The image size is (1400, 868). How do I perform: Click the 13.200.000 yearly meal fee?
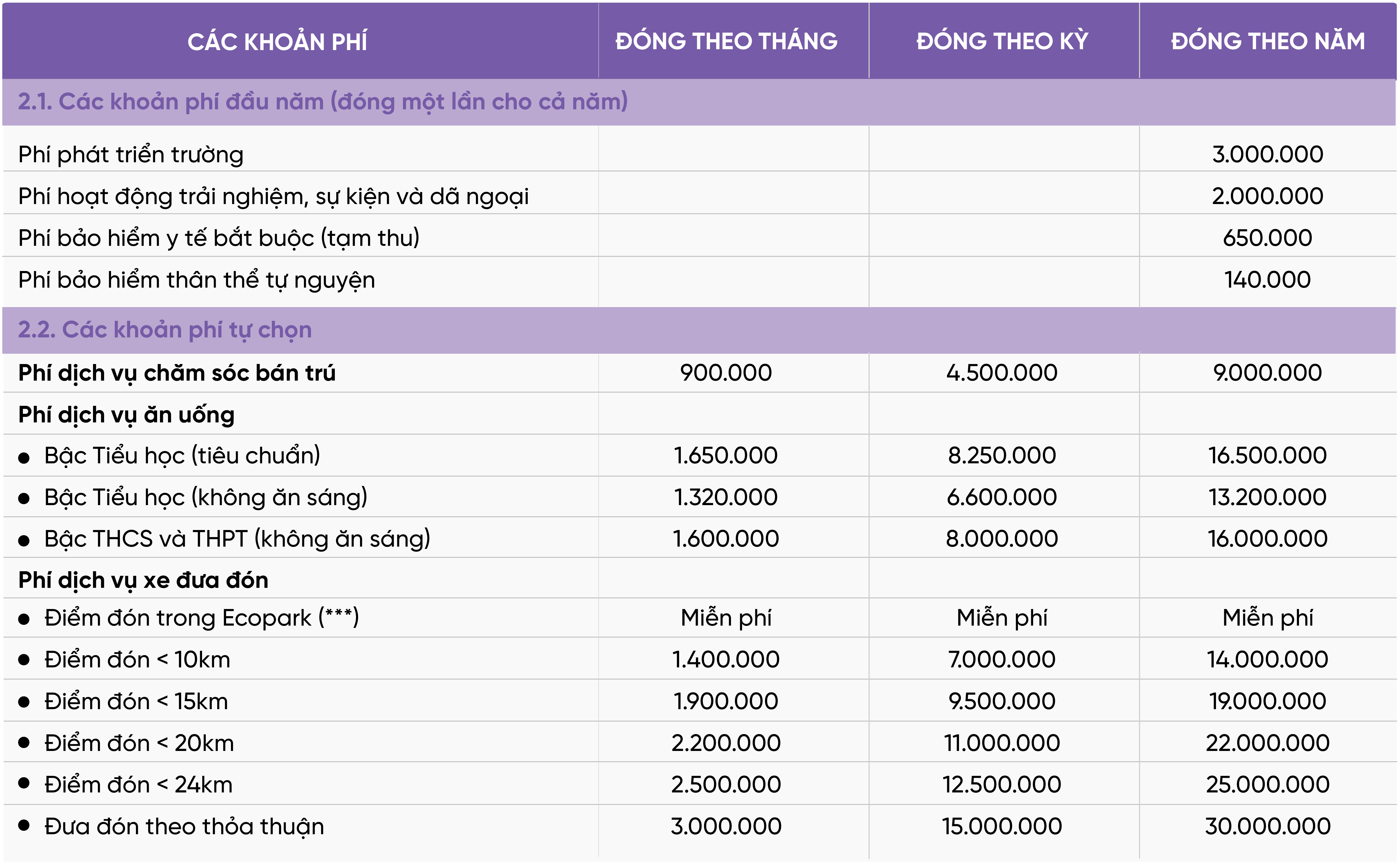[x=1267, y=497]
